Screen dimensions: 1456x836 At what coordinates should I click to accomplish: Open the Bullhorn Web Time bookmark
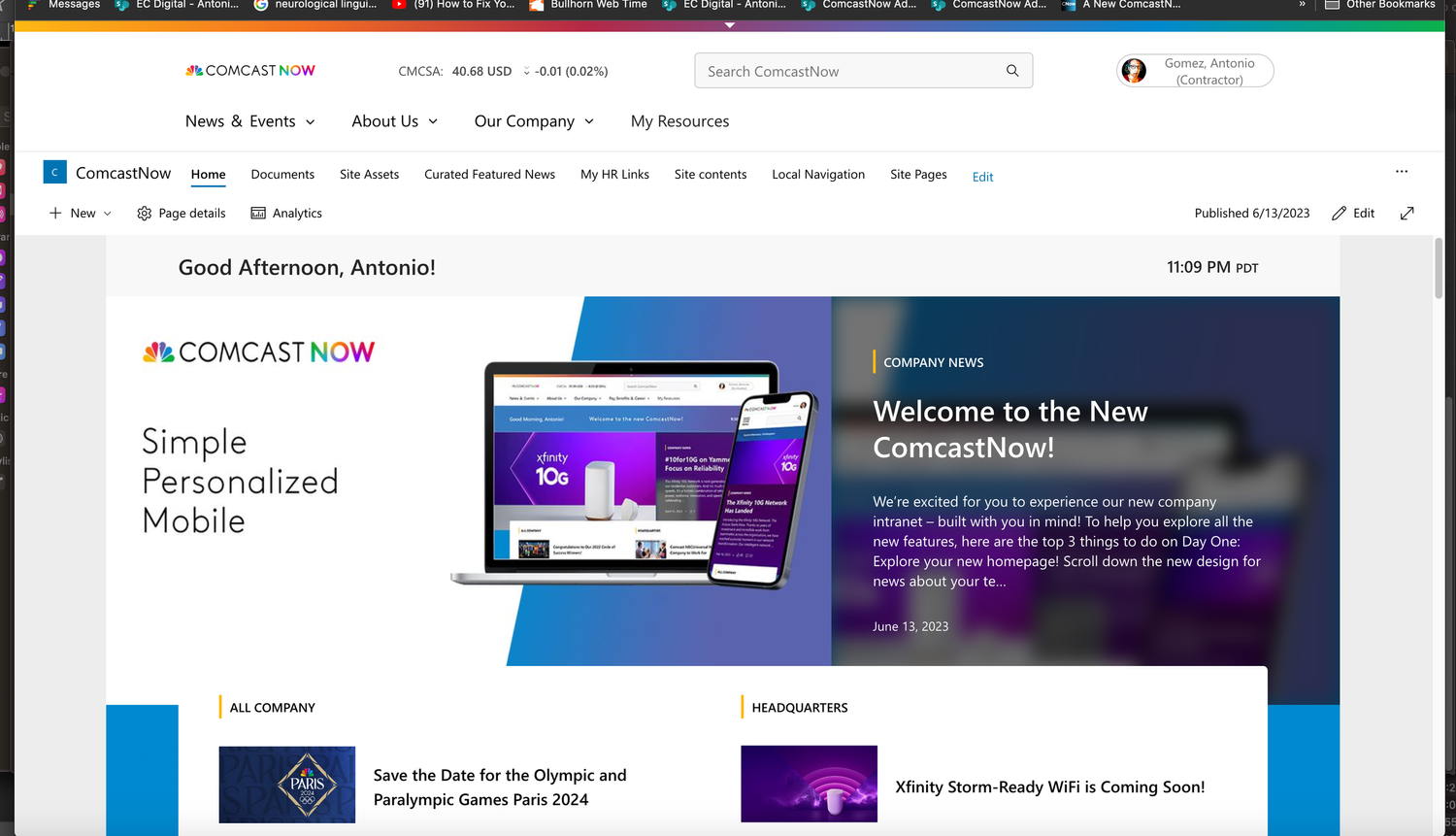click(x=588, y=5)
